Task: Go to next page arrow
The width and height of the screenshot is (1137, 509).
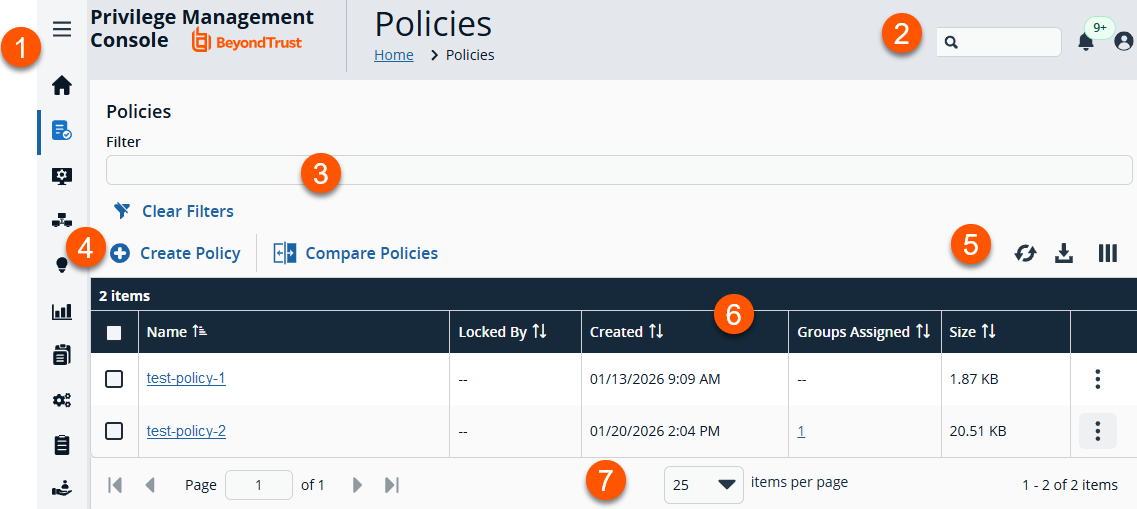Action: [x=357, y=485]
